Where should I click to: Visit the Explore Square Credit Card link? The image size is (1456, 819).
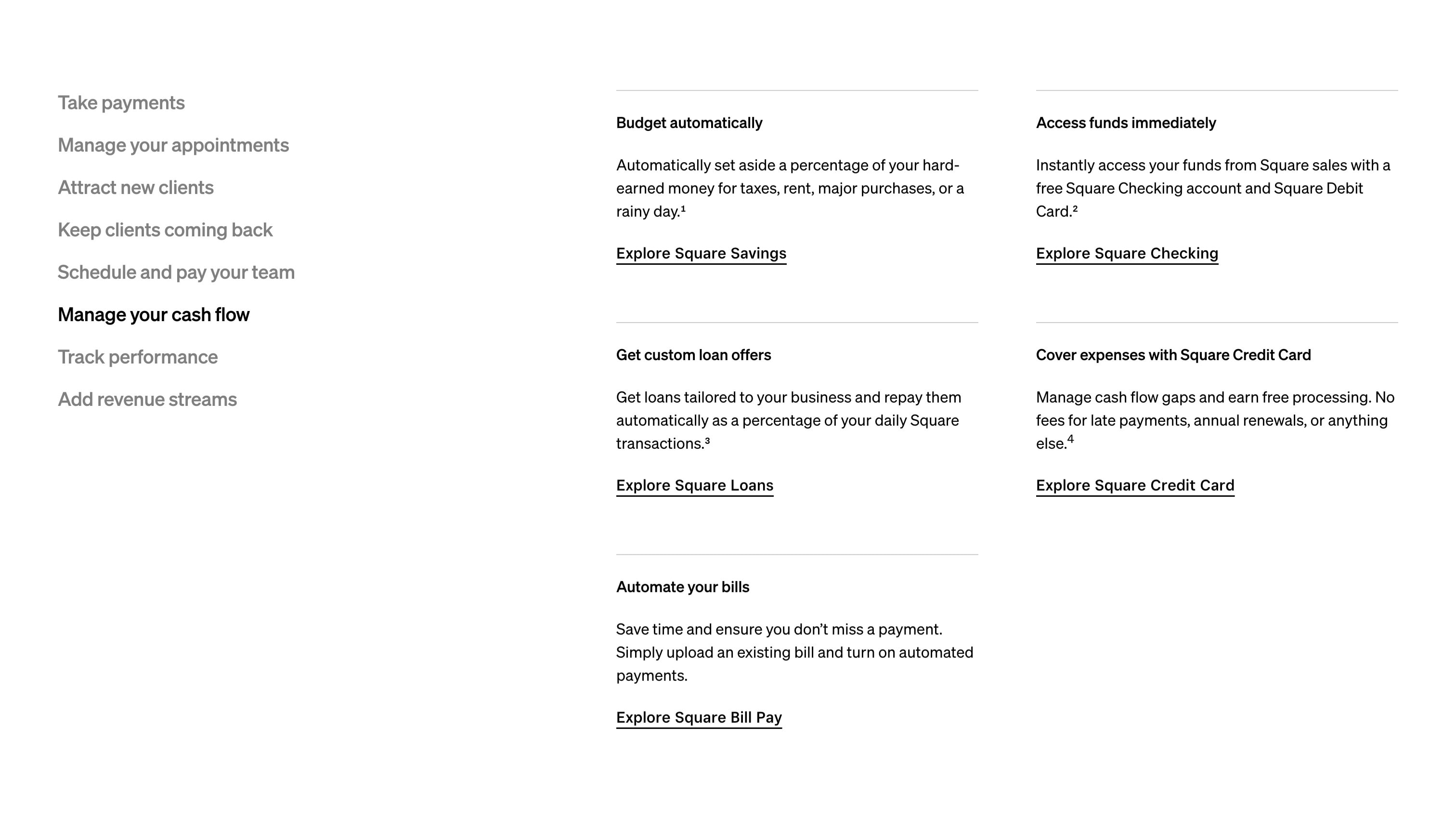[1135, 485]
